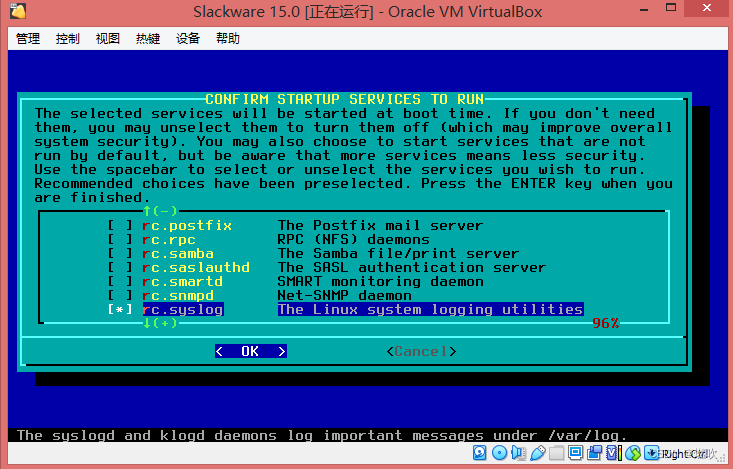Viewport: 733px width, 469px height.
Task: Select the rc.rpc service name
Action: tap(169, 240)
